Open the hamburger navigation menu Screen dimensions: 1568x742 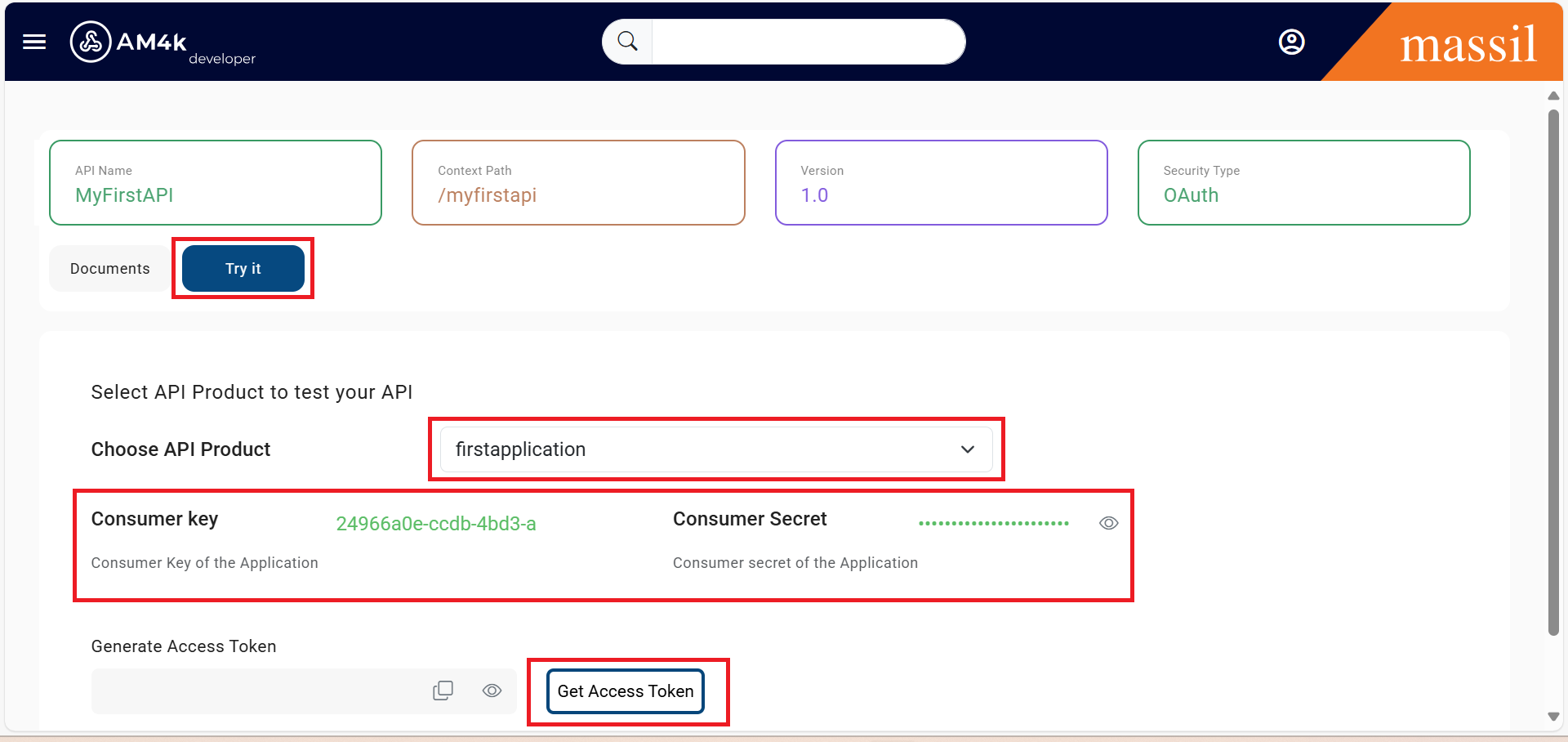pos(34,42)
